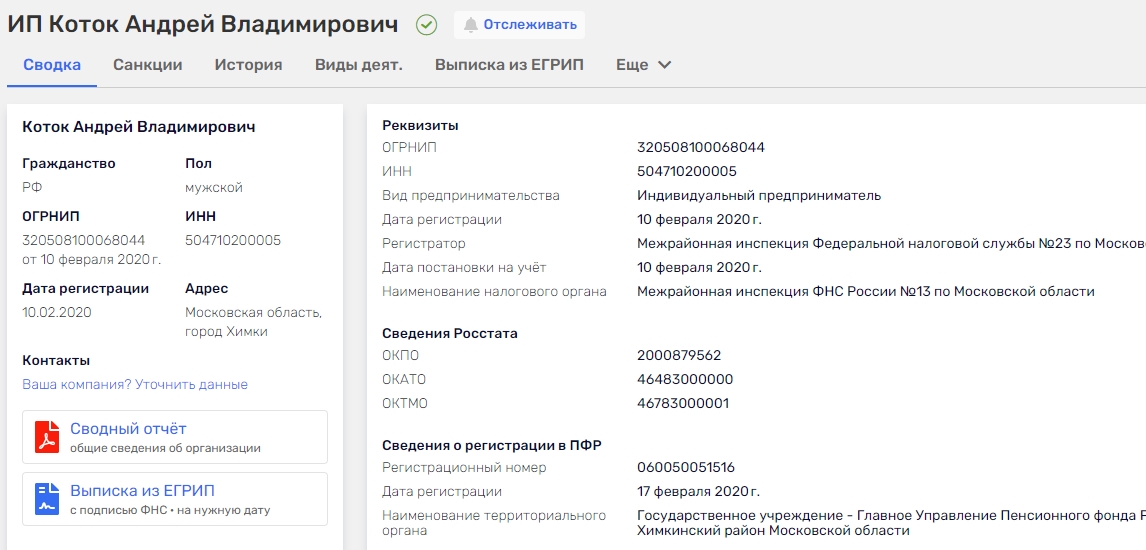Click the Ваша компания? Уточнить данные link

pos(135,385)
